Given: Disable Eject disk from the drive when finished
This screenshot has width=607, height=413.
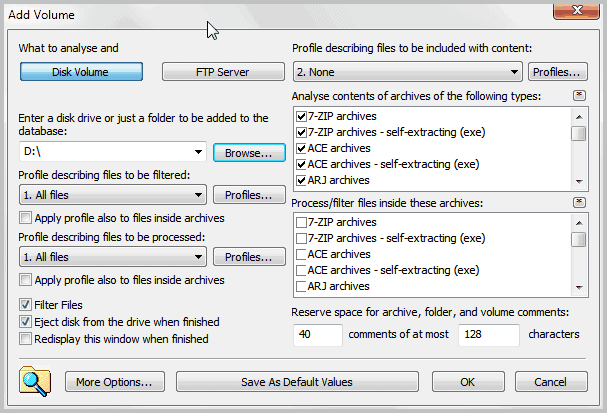Looking at the screenshot, I should pos(25,322).
